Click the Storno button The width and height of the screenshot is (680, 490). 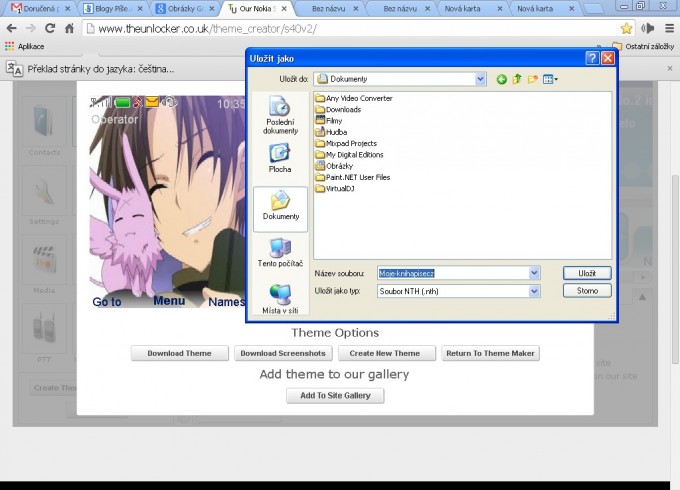pos(587,291)
